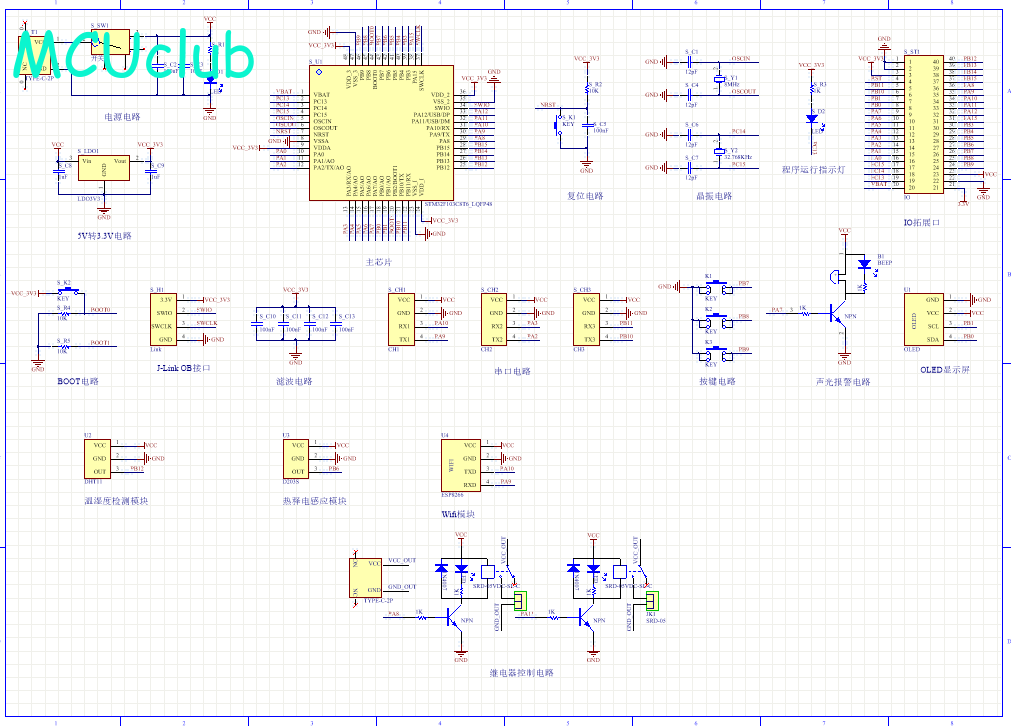Click the 8MHz crystal S_Y1
1011x726 pixels.
click(x=719, y=79)
